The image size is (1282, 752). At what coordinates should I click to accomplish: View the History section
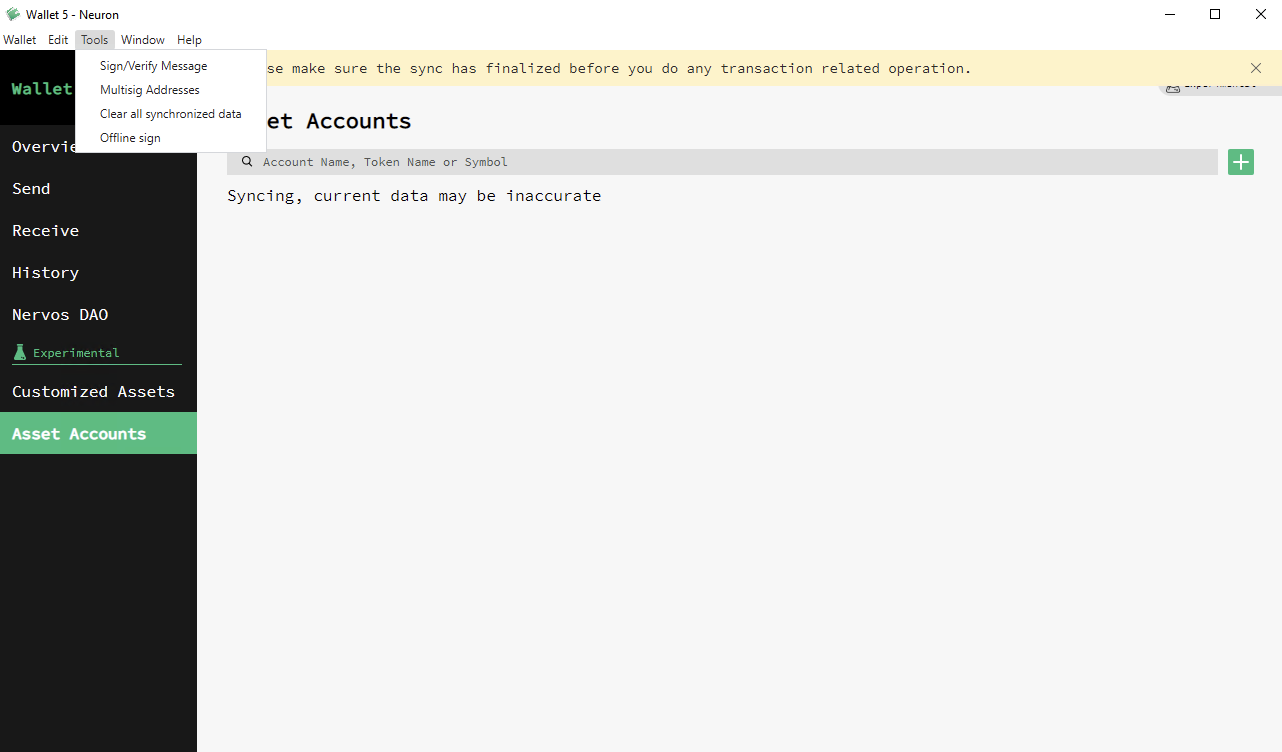[45, 272]
